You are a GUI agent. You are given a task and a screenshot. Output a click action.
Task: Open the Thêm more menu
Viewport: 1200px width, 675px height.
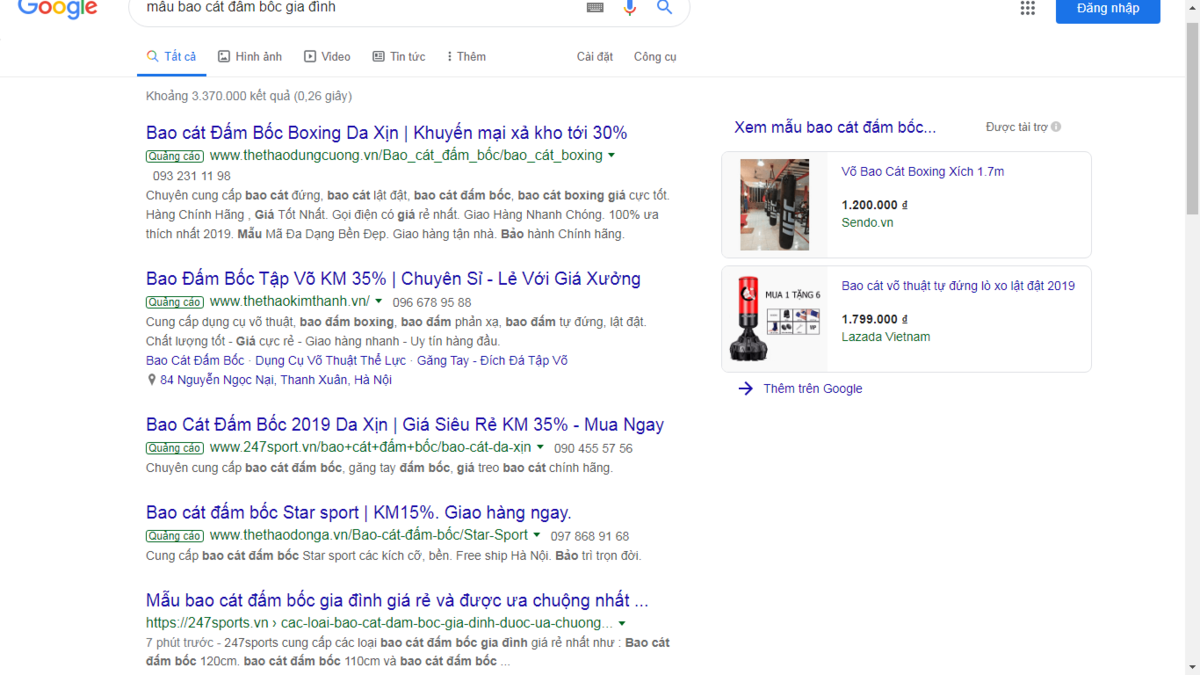pos(466,57)
